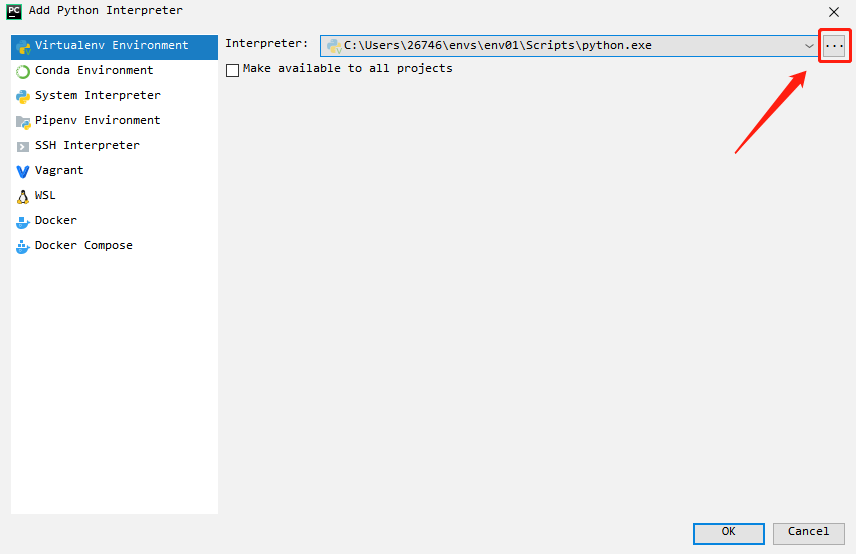Screen dimensions: 856x554
Task: Click the Docker whale icon
Action: pos(23,221)
